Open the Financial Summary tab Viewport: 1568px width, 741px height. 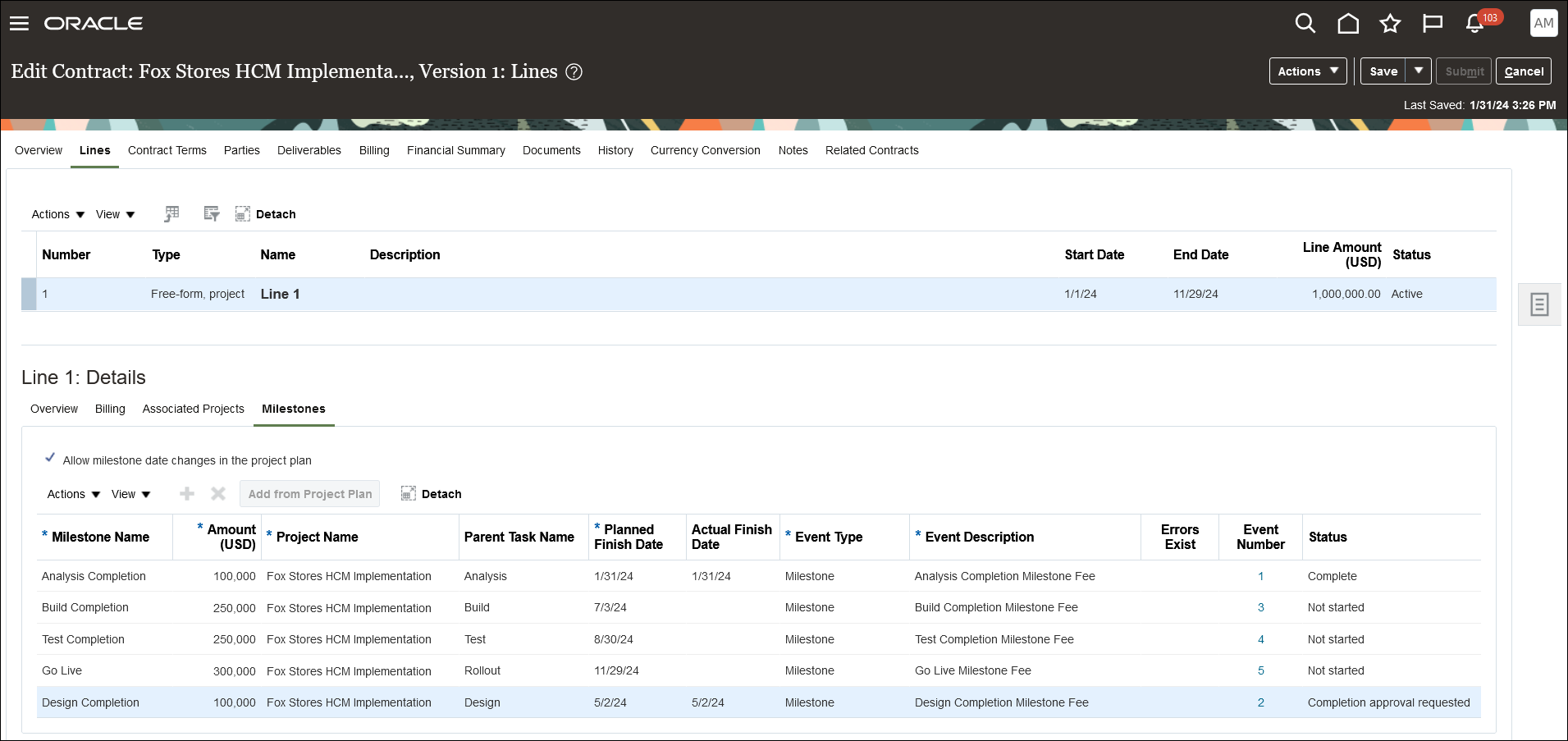click(x=456, y=150)
